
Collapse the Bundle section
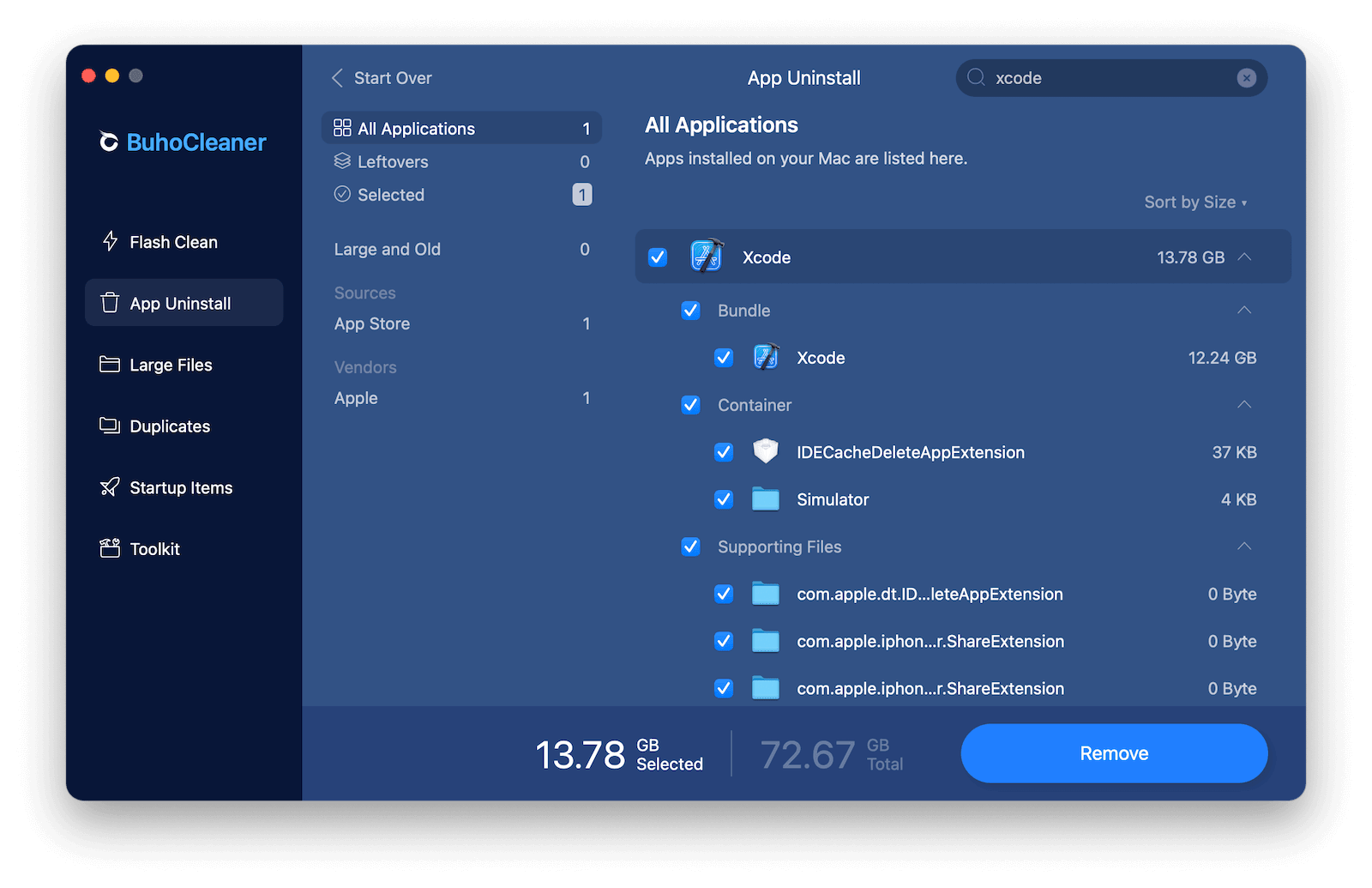coord(1244,310)
